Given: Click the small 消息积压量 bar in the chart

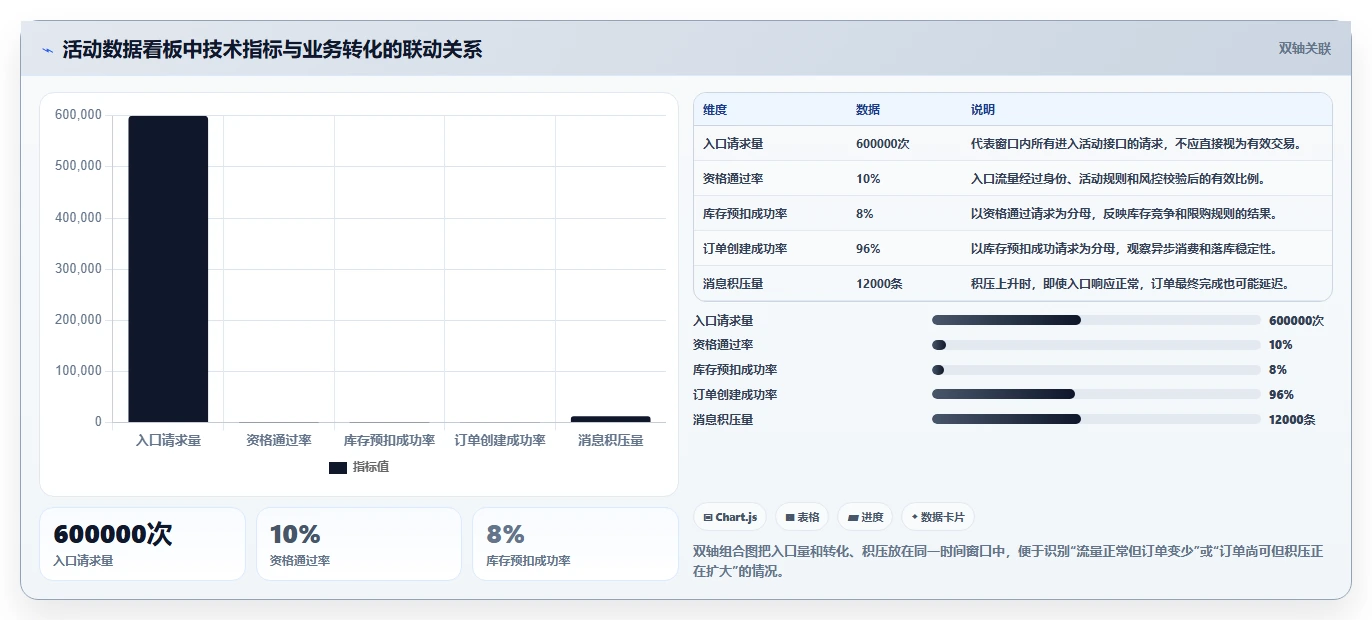Looking at the screenshot, I should 610,419.
